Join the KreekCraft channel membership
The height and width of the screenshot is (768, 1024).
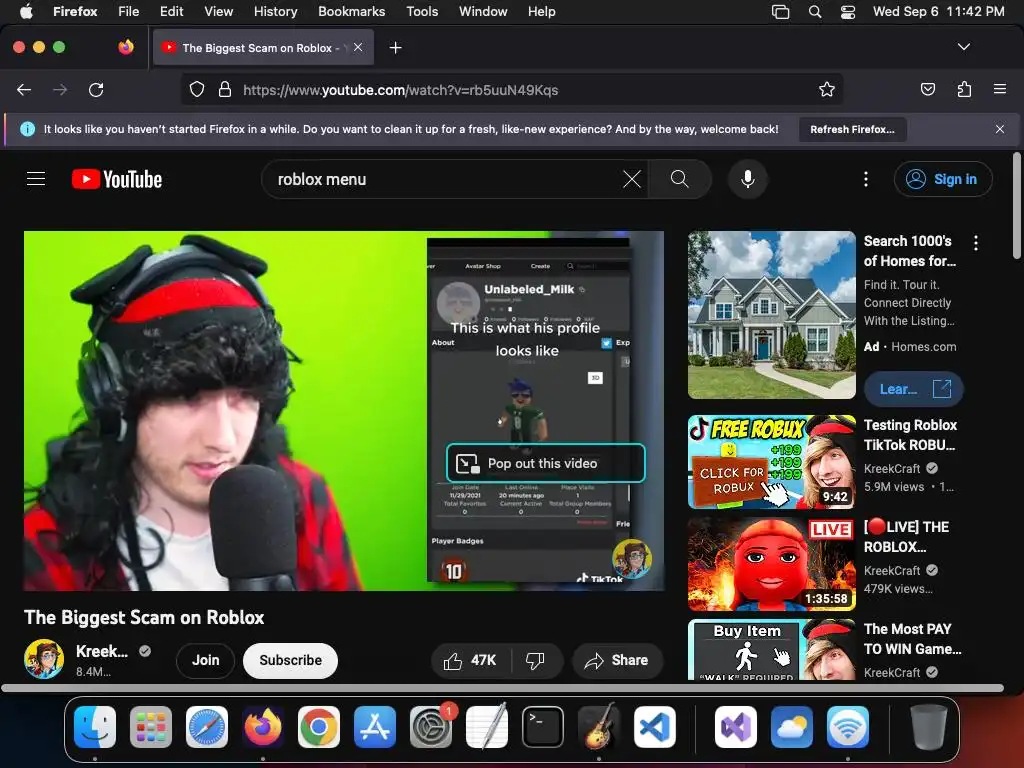coord(205,661)
